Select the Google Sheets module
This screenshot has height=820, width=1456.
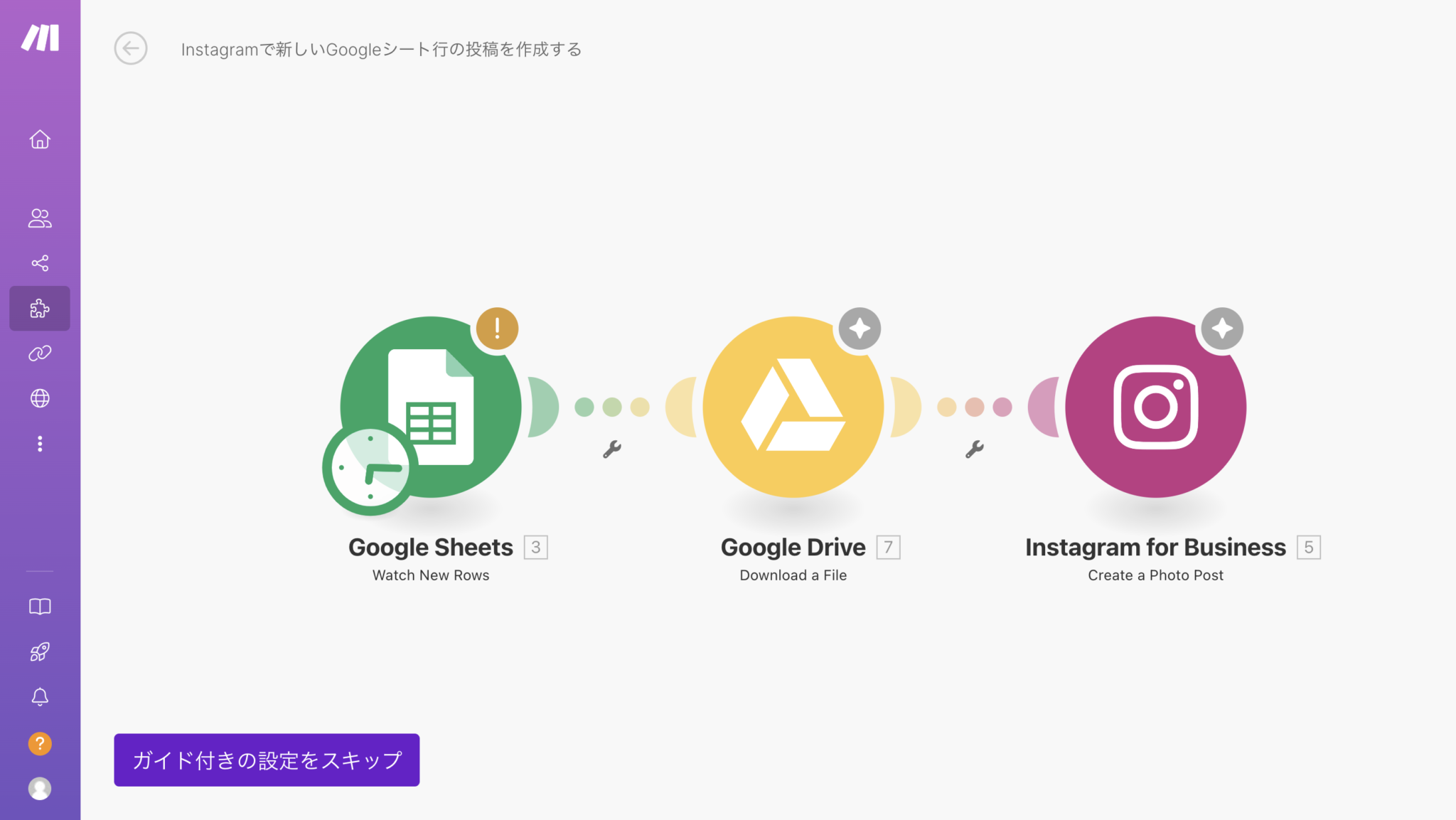click(431, 407)
